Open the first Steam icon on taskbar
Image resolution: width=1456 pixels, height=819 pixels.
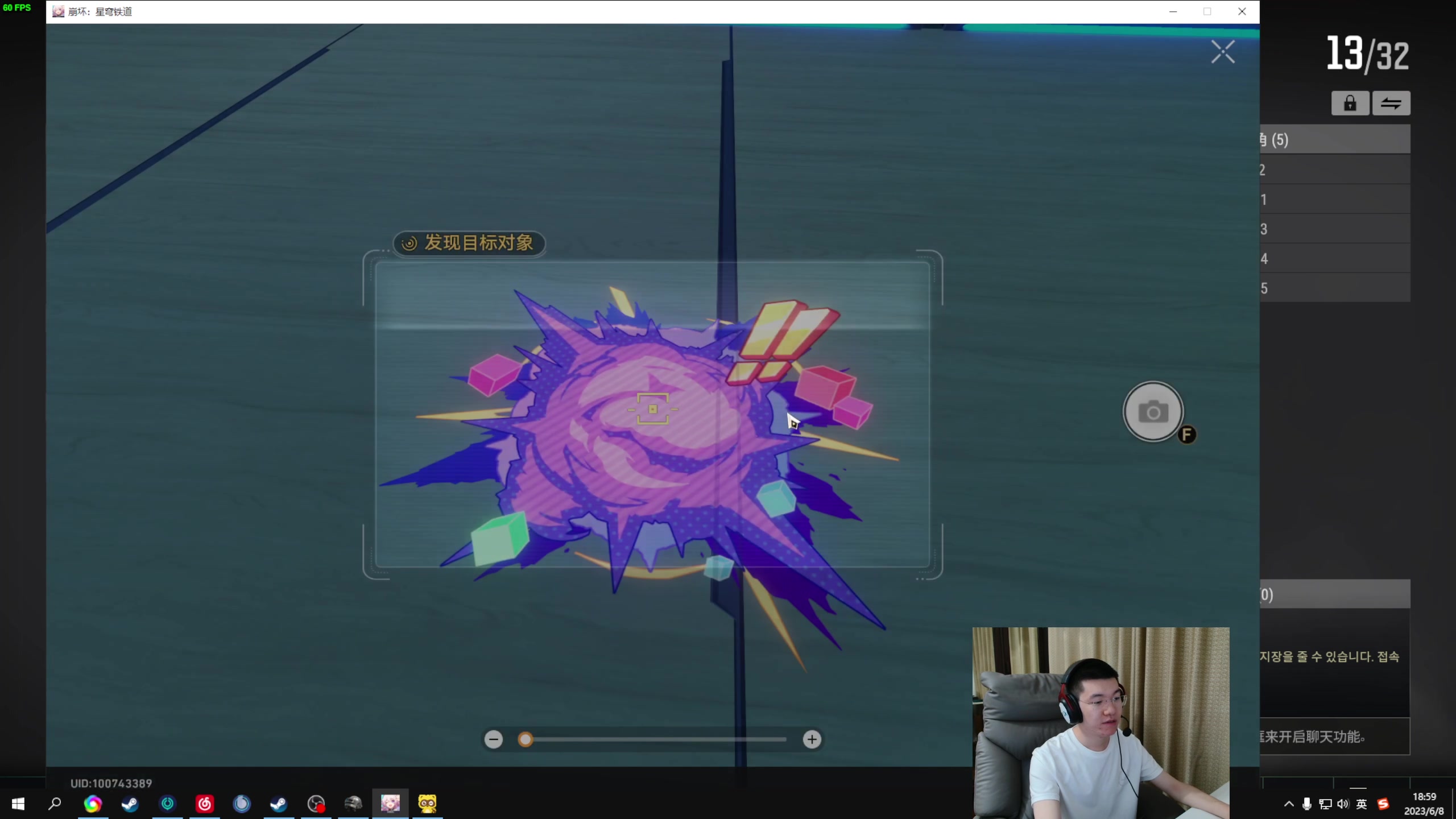click(x=130, y=804)
